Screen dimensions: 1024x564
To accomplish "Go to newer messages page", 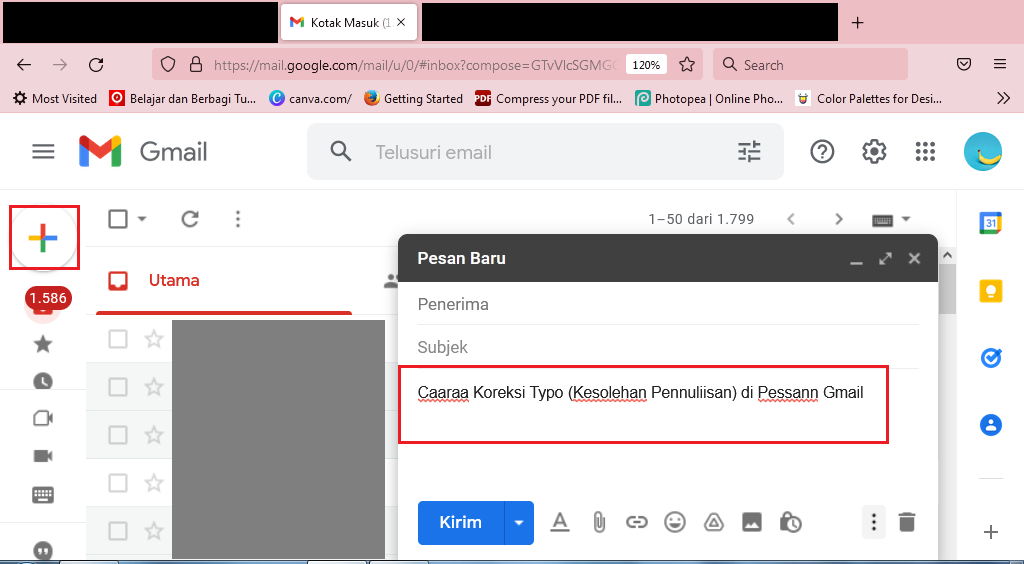I will (791, 219).
